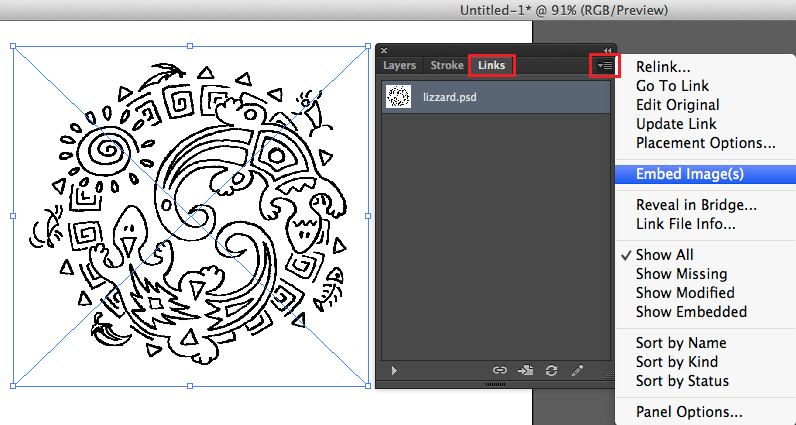Viewport: 796px width, 425px height.
Task: Expand link info disclosure triangle
Action: [394, 370]
